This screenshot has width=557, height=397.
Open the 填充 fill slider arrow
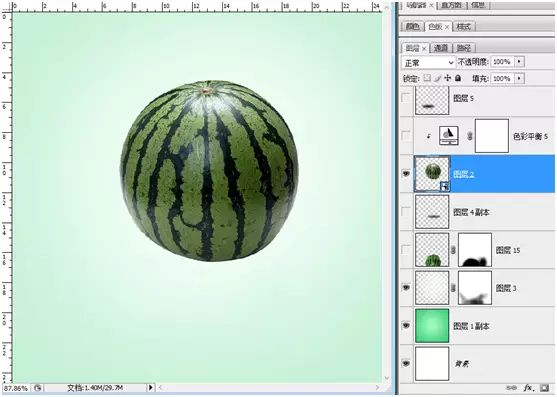(520, 78)
